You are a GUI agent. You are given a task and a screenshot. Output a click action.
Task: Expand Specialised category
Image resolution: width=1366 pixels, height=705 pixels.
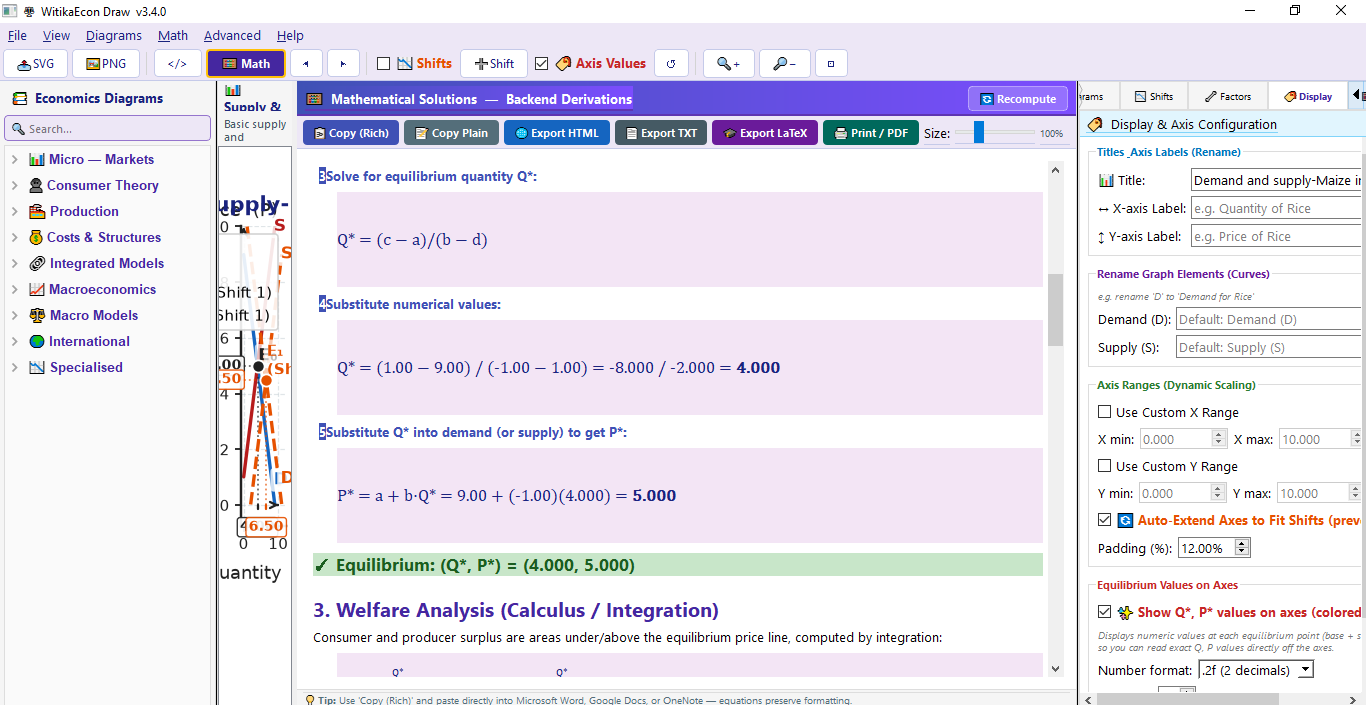point(14,367)
